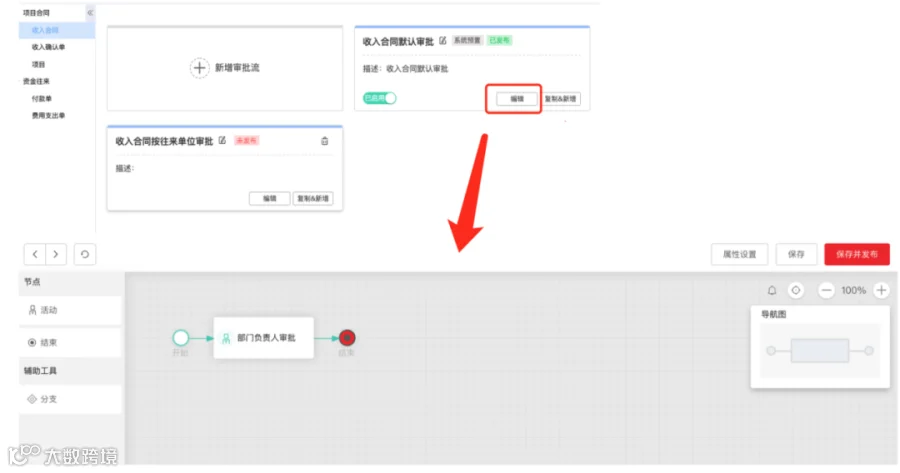
Task: Click the 系统预置 tag
Action: coord(467,40)
